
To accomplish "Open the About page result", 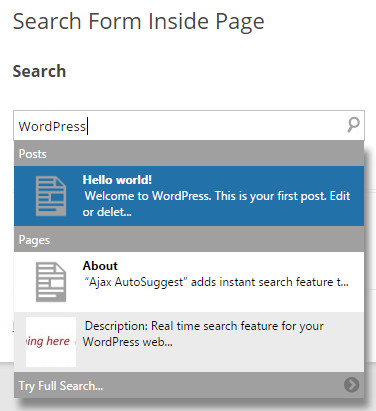I will (189, 282).
